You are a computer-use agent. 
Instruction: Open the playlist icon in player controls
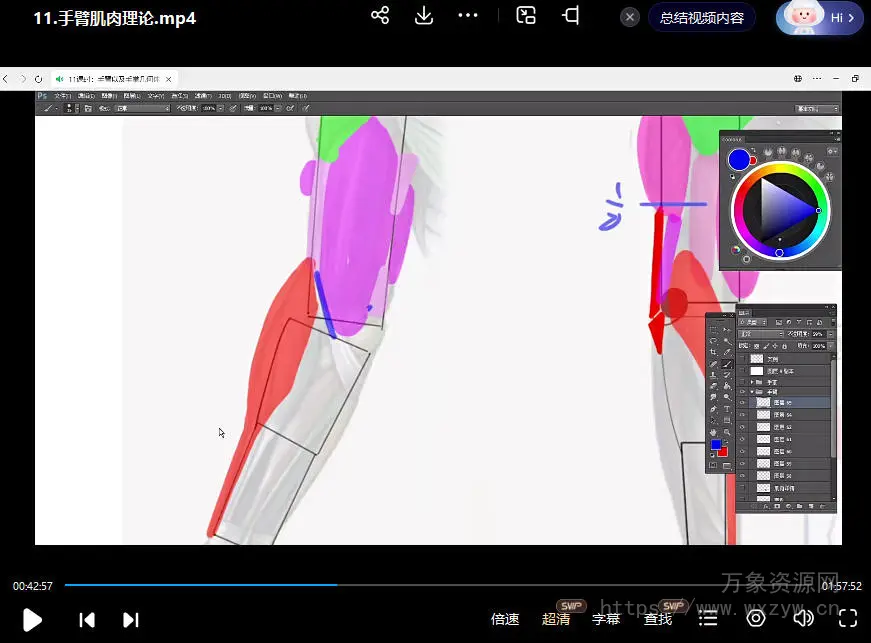tap(708, 619)
